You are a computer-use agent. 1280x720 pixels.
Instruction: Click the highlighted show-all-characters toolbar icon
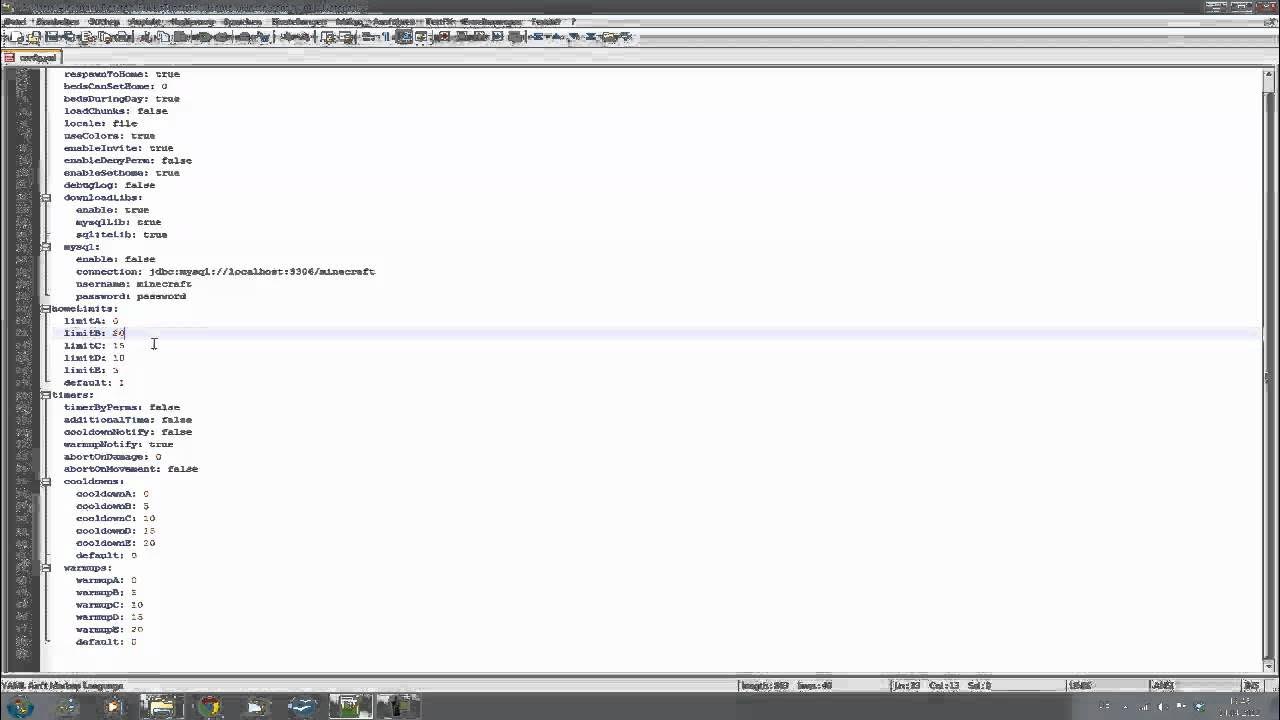[x=404, y=37]
